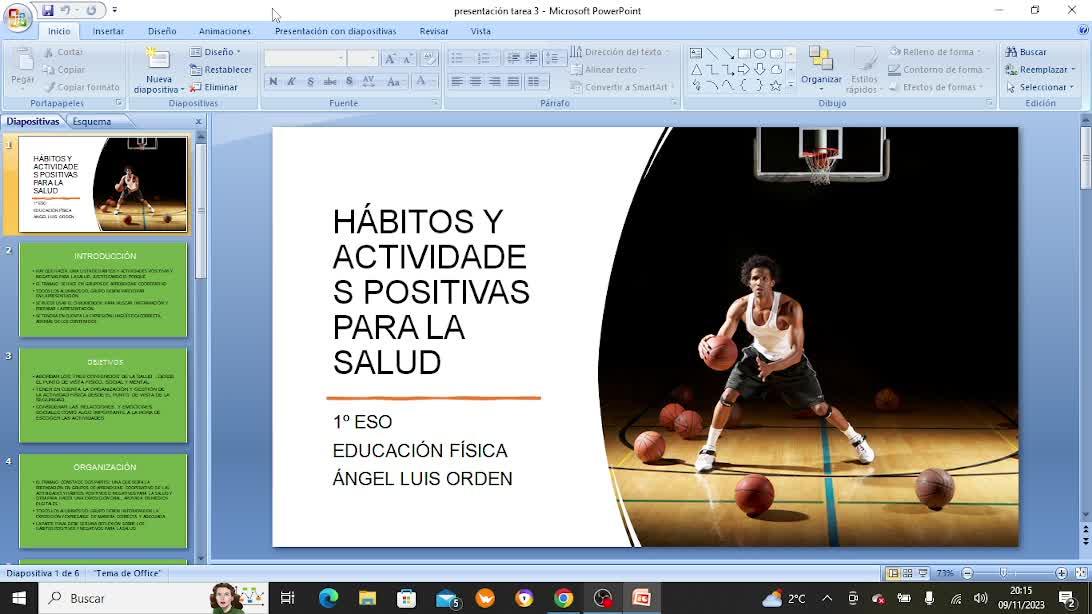Select the OBJETIVOS slide 3 thumbnail
The width and height of the screenshot is (1092, 614).
coord(103,395)
